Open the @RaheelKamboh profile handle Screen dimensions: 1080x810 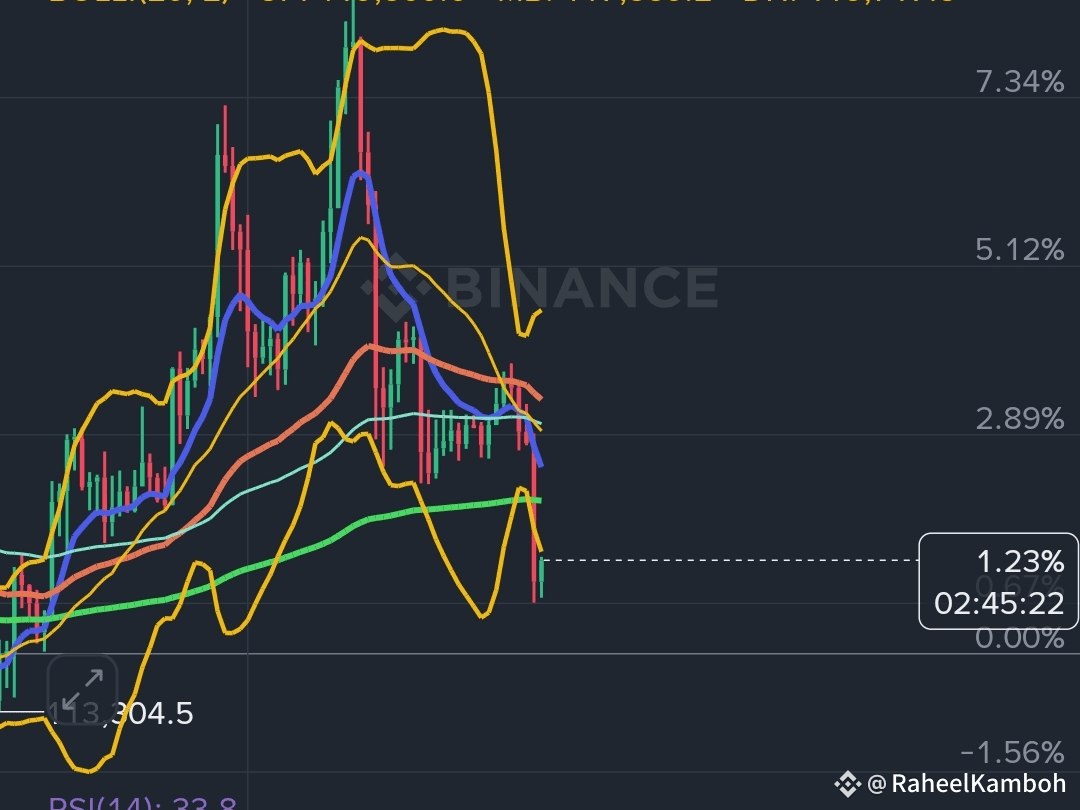pos(966,783)
